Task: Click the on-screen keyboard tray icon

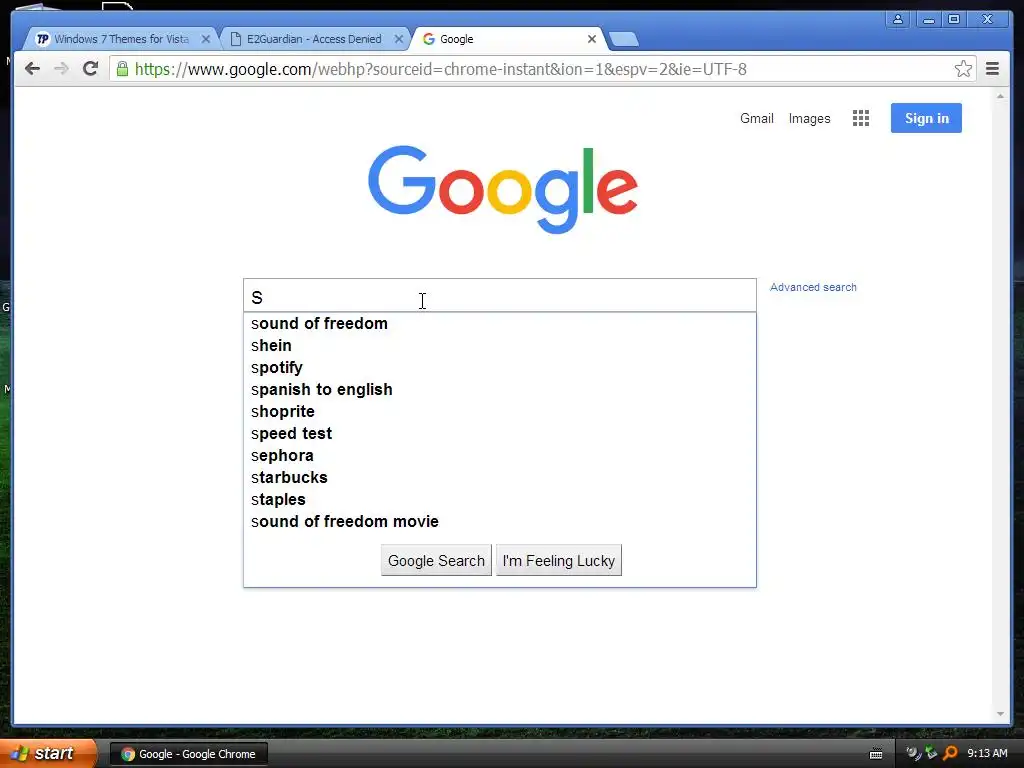Action: pos(876,754)
